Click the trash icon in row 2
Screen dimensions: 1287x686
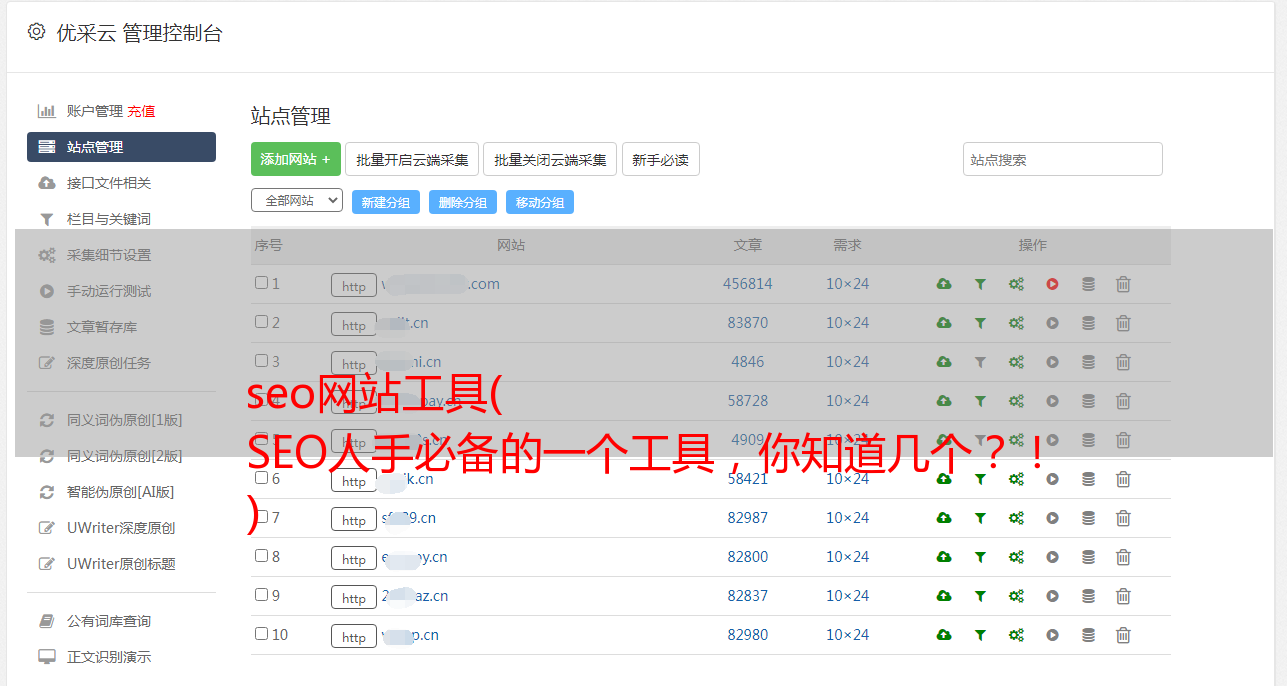tap(1123, 323)
